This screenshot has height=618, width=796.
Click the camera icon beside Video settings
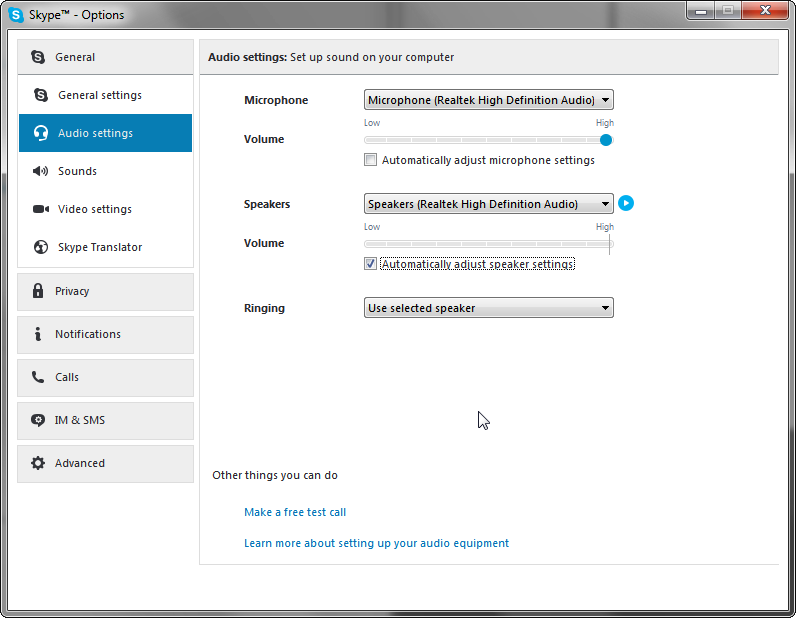[x=41, y=209]
